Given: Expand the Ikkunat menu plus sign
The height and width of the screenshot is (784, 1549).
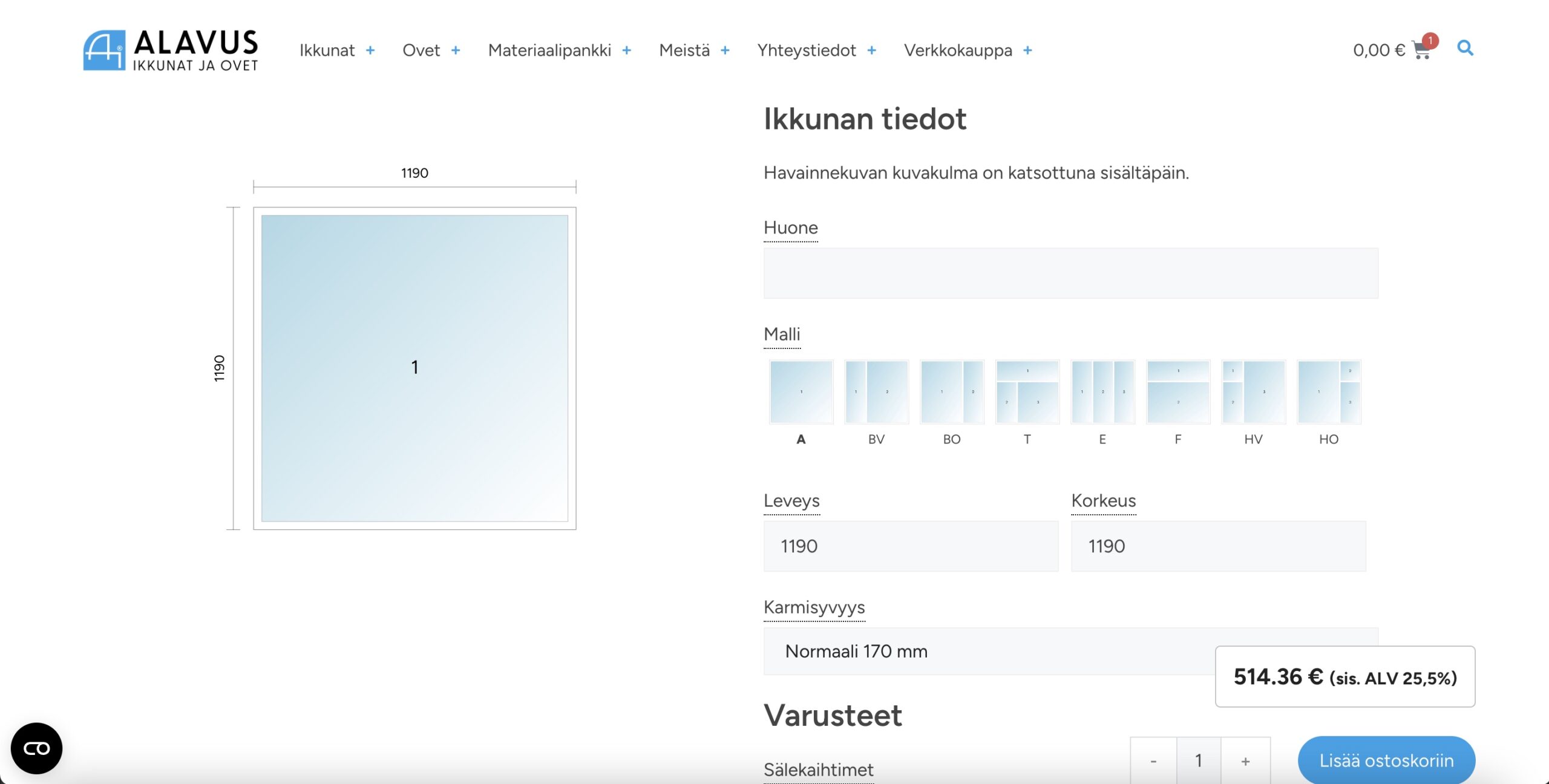Looking at the screenshot, I should 370,50.
